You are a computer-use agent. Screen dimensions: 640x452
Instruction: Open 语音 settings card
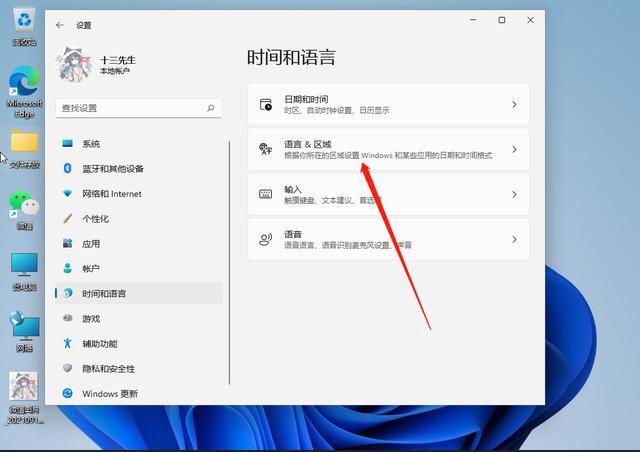pos(389,239)
